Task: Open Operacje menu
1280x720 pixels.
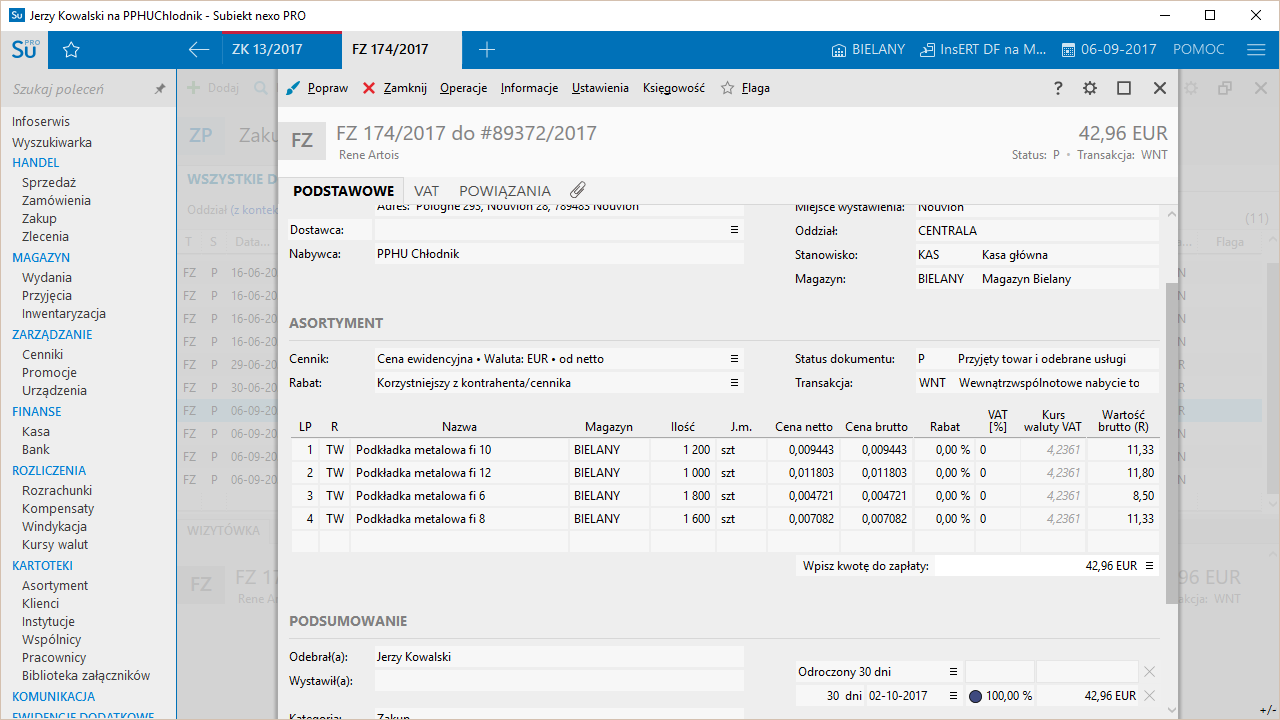Action: tap(463, 88)
